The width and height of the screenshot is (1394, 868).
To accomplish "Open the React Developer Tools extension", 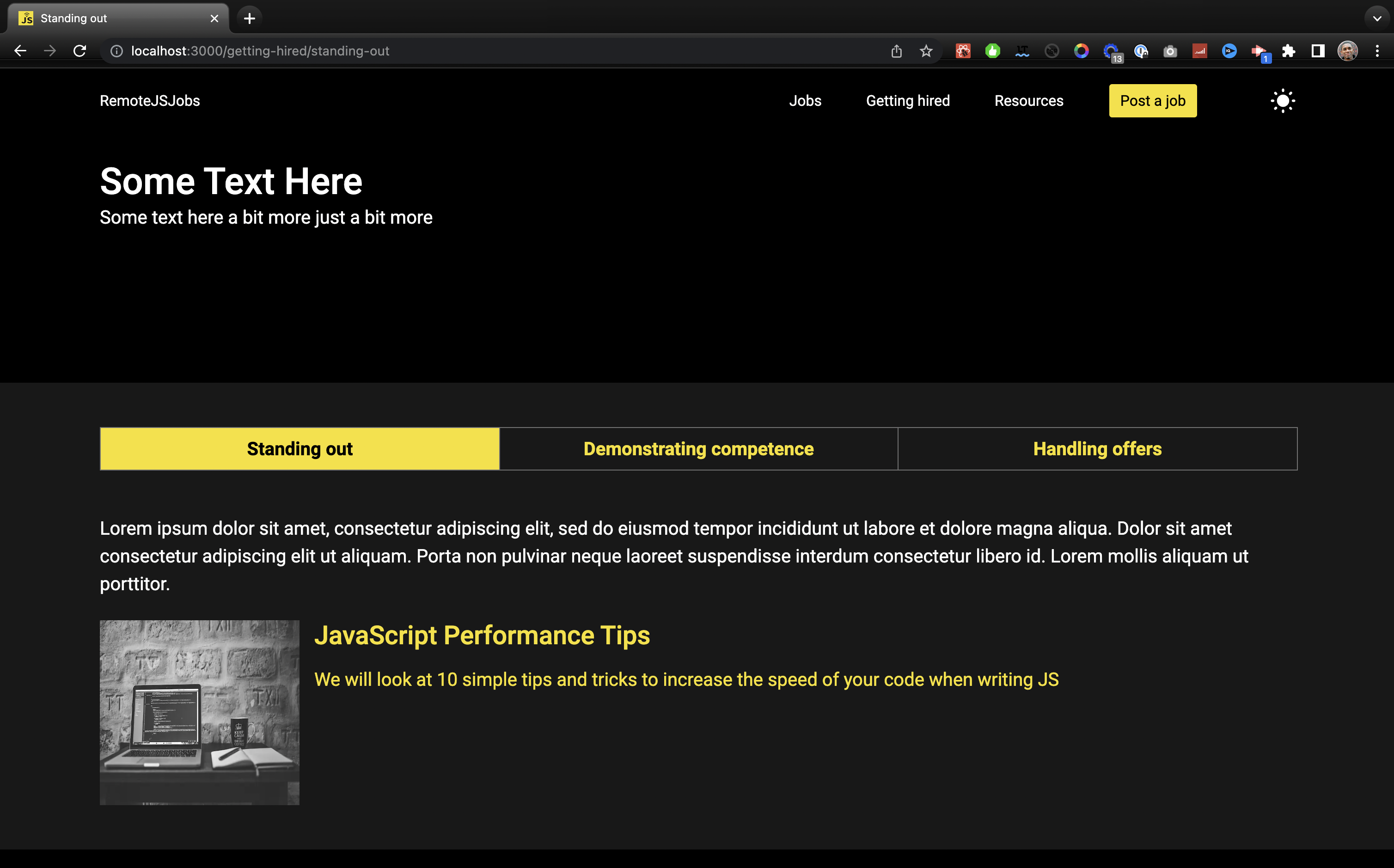I will [963, 51].
